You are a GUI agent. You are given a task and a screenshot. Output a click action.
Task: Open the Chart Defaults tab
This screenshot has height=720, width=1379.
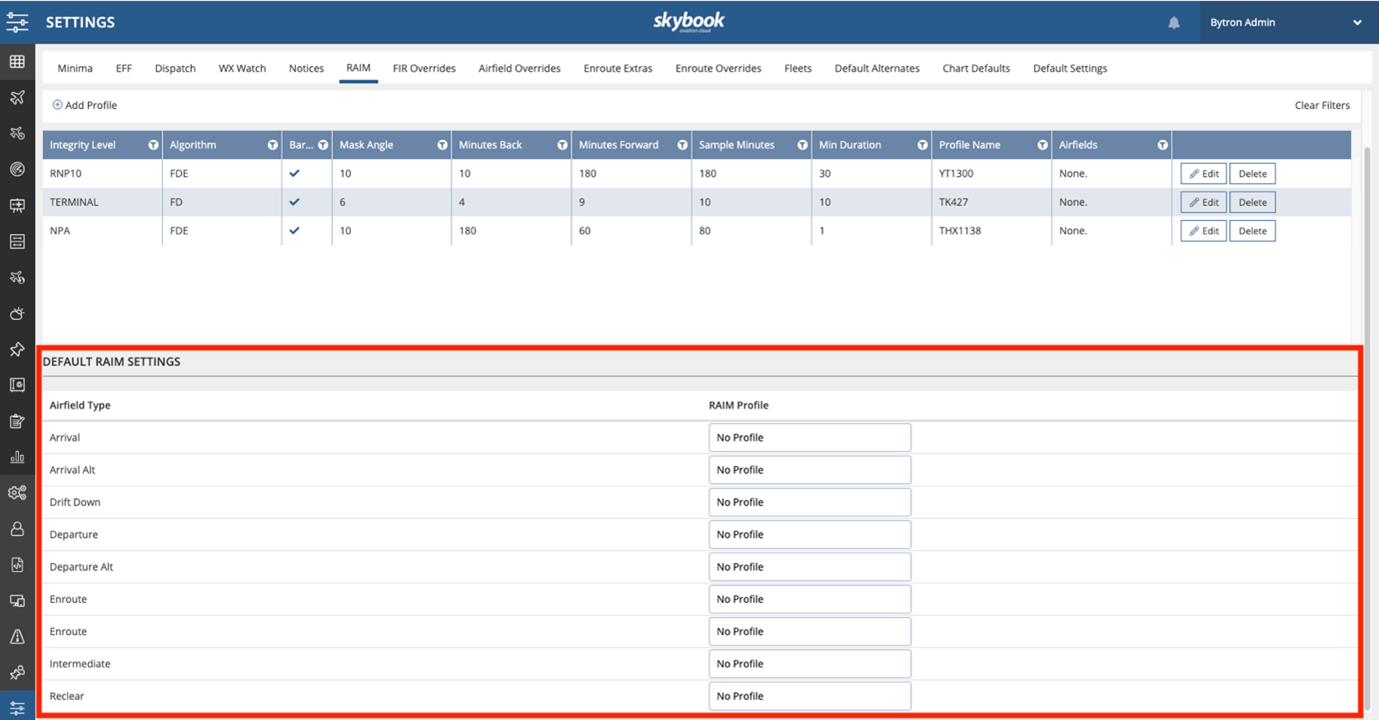click(x=976, y=68)
